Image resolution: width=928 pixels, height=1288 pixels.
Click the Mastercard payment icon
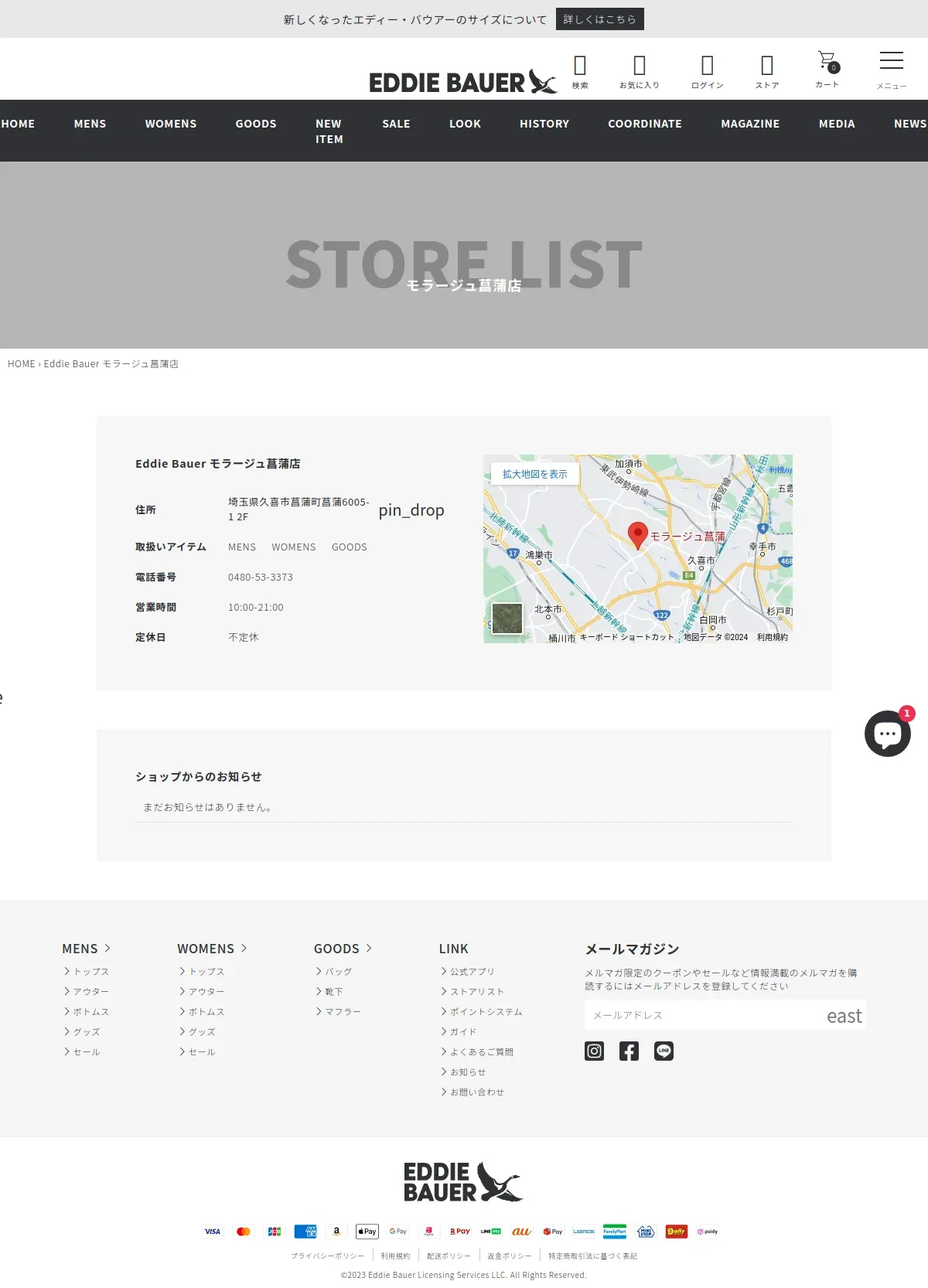(x=244, y=1232)
